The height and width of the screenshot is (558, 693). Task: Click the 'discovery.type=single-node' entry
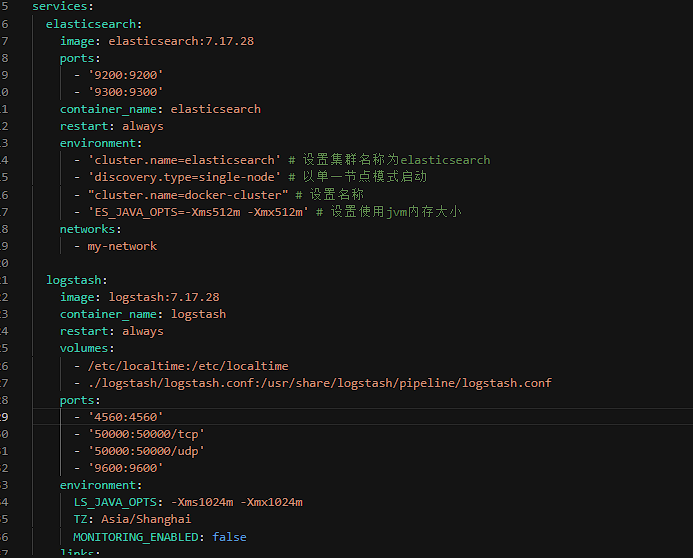click(x=184, y=177)
